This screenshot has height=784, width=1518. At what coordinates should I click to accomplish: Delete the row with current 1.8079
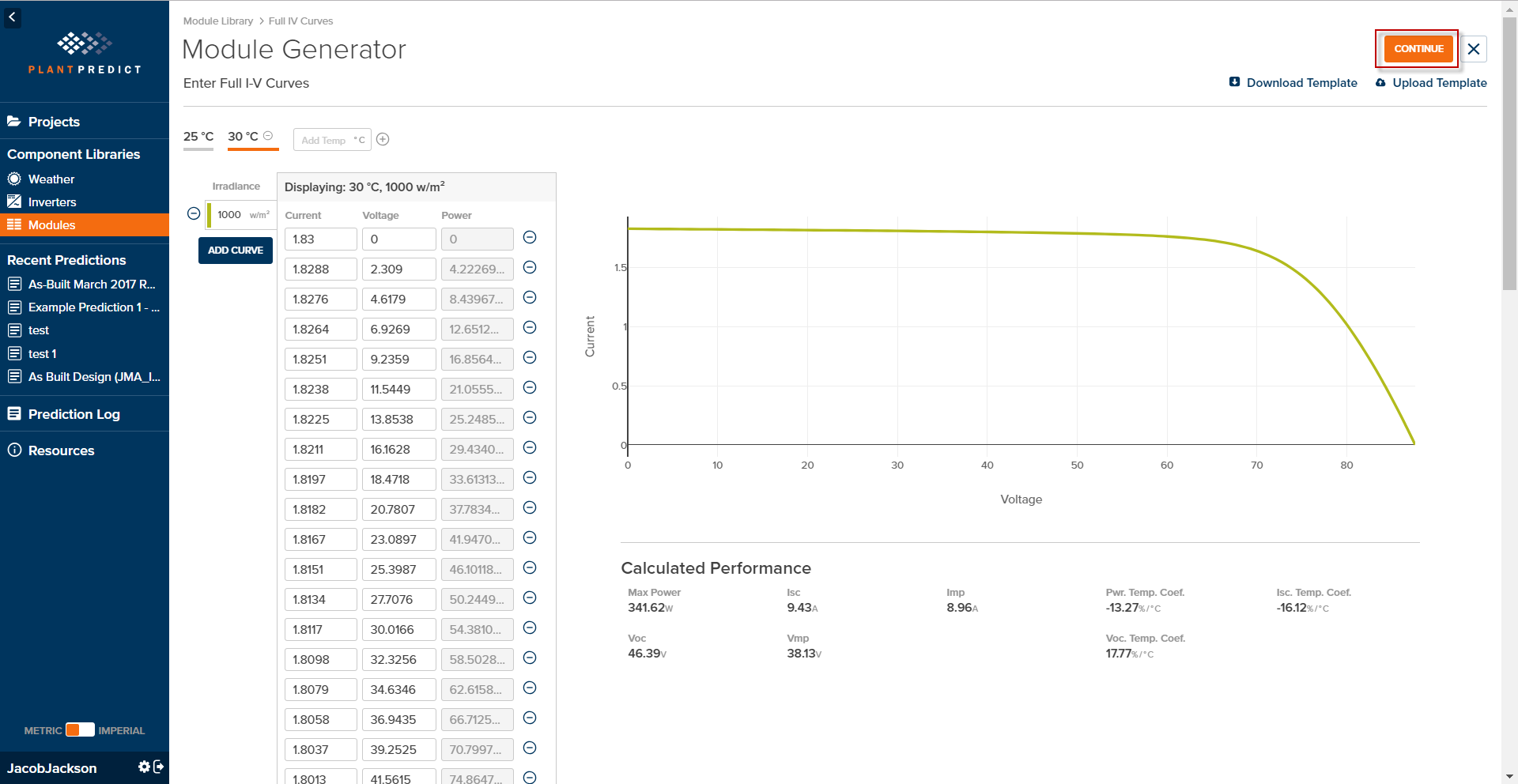point(531,688)
